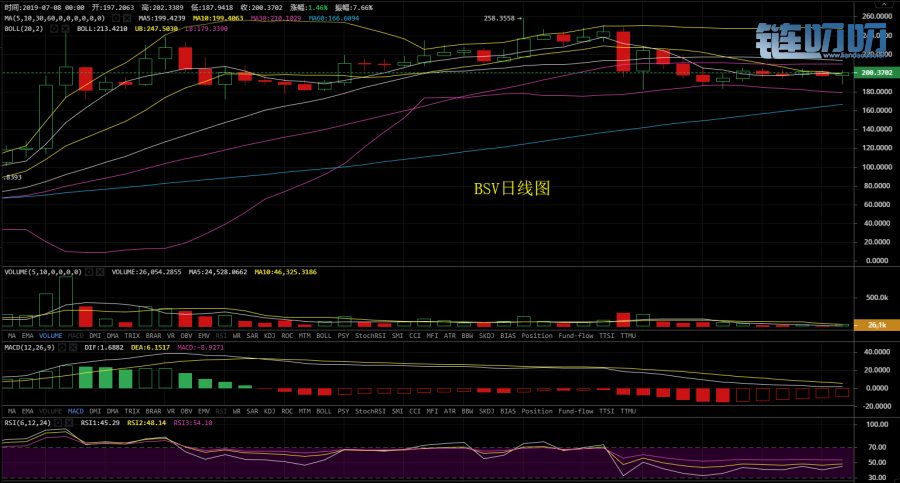Image resolution: width=900 pixels, height=483 pixels.
Task: Select TRIX tab in the volume panel's indicator row
Action: click(132, 336)
